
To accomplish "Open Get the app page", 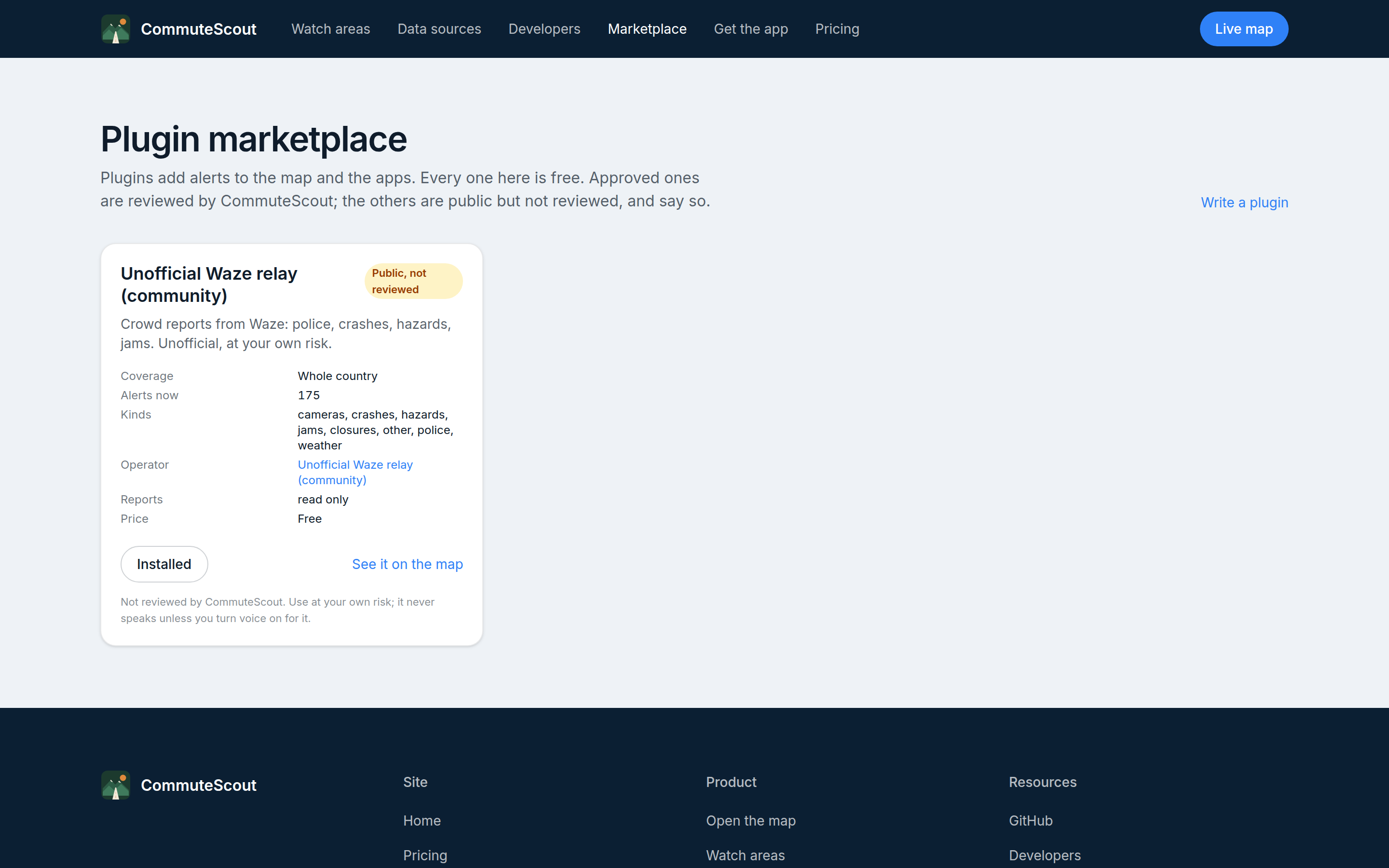I will tap(751, 29).
